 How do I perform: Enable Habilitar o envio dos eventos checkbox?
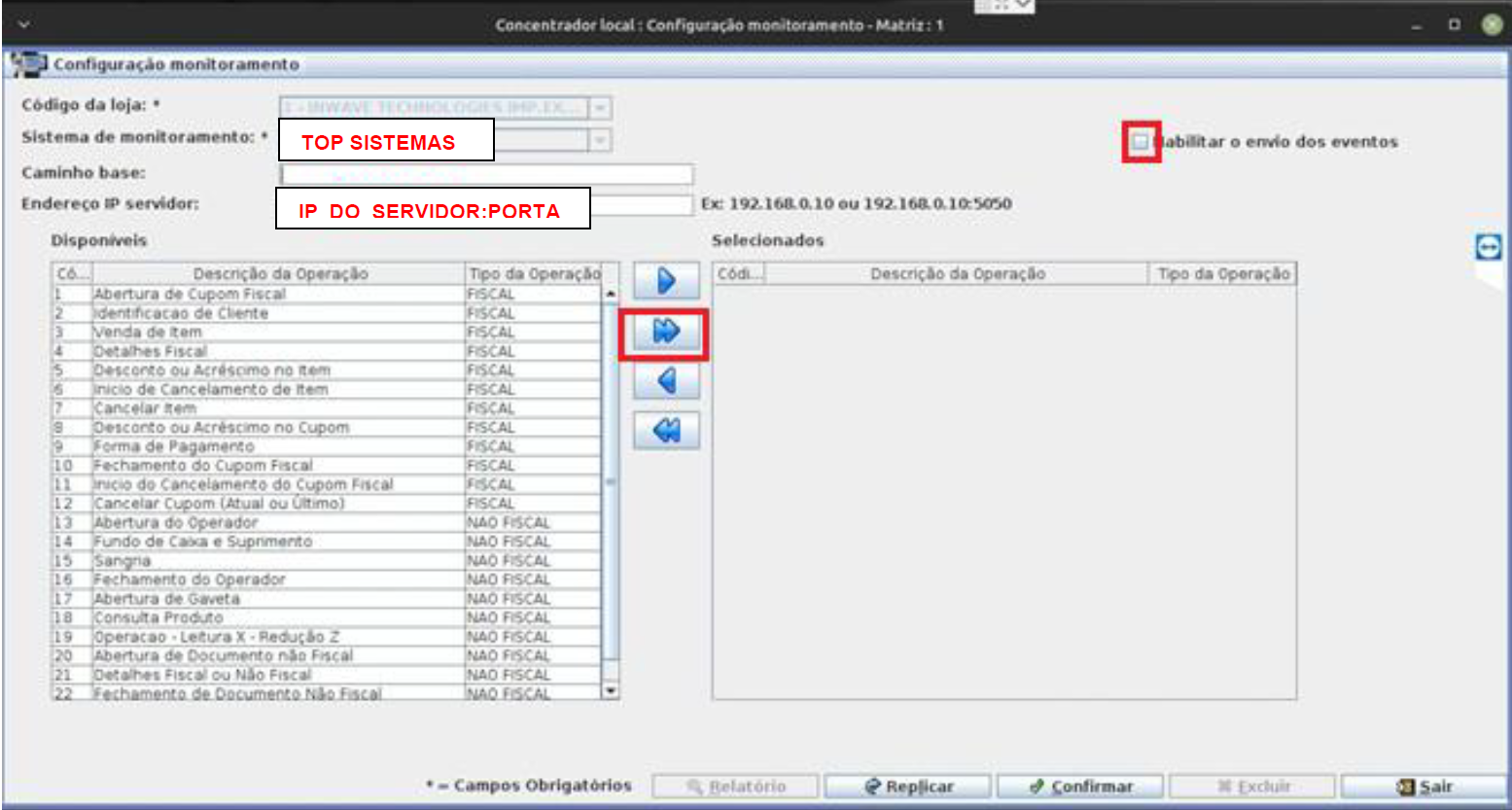pos(1140,142)
